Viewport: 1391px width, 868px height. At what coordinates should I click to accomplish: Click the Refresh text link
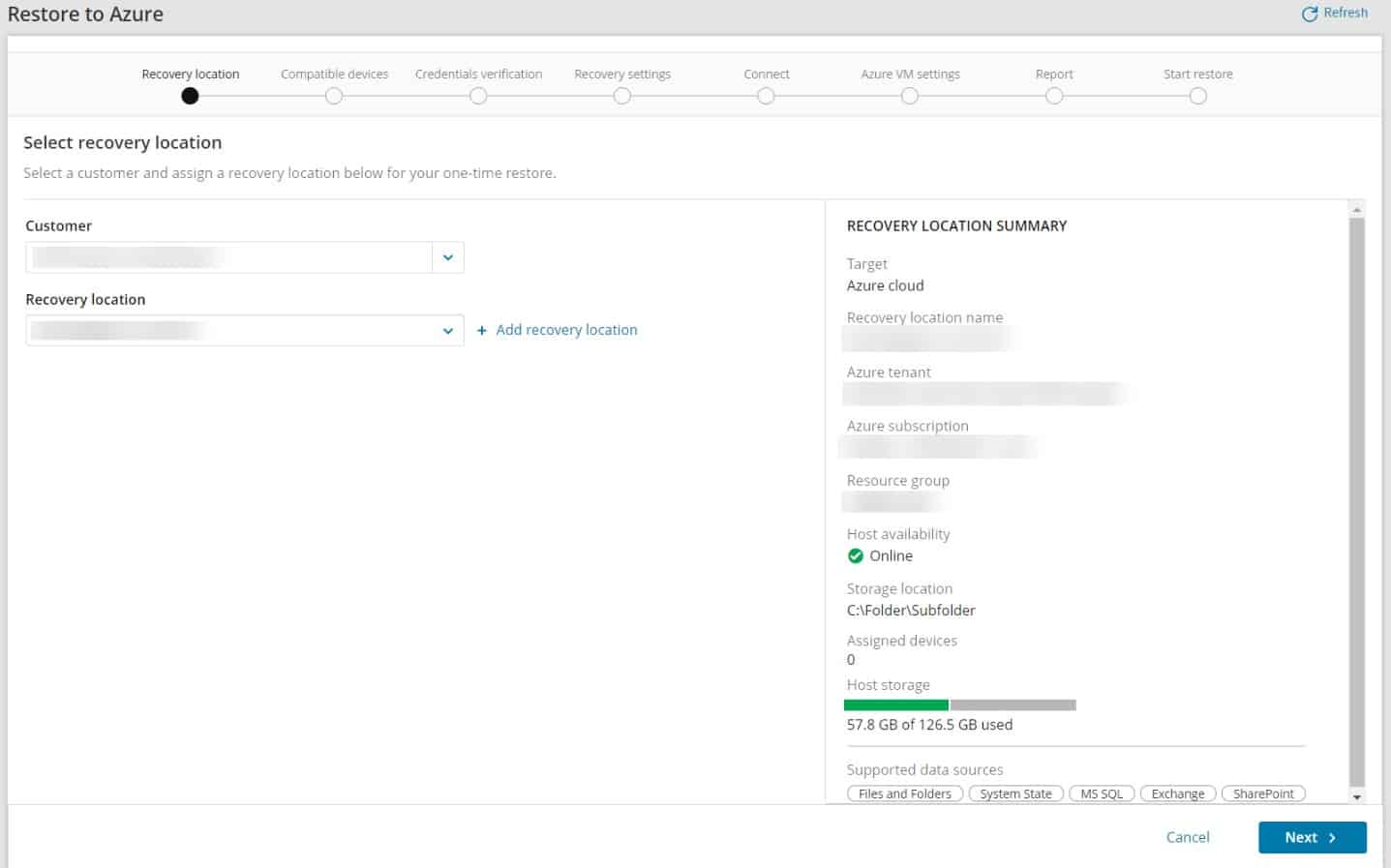(x=1346, y=13)
